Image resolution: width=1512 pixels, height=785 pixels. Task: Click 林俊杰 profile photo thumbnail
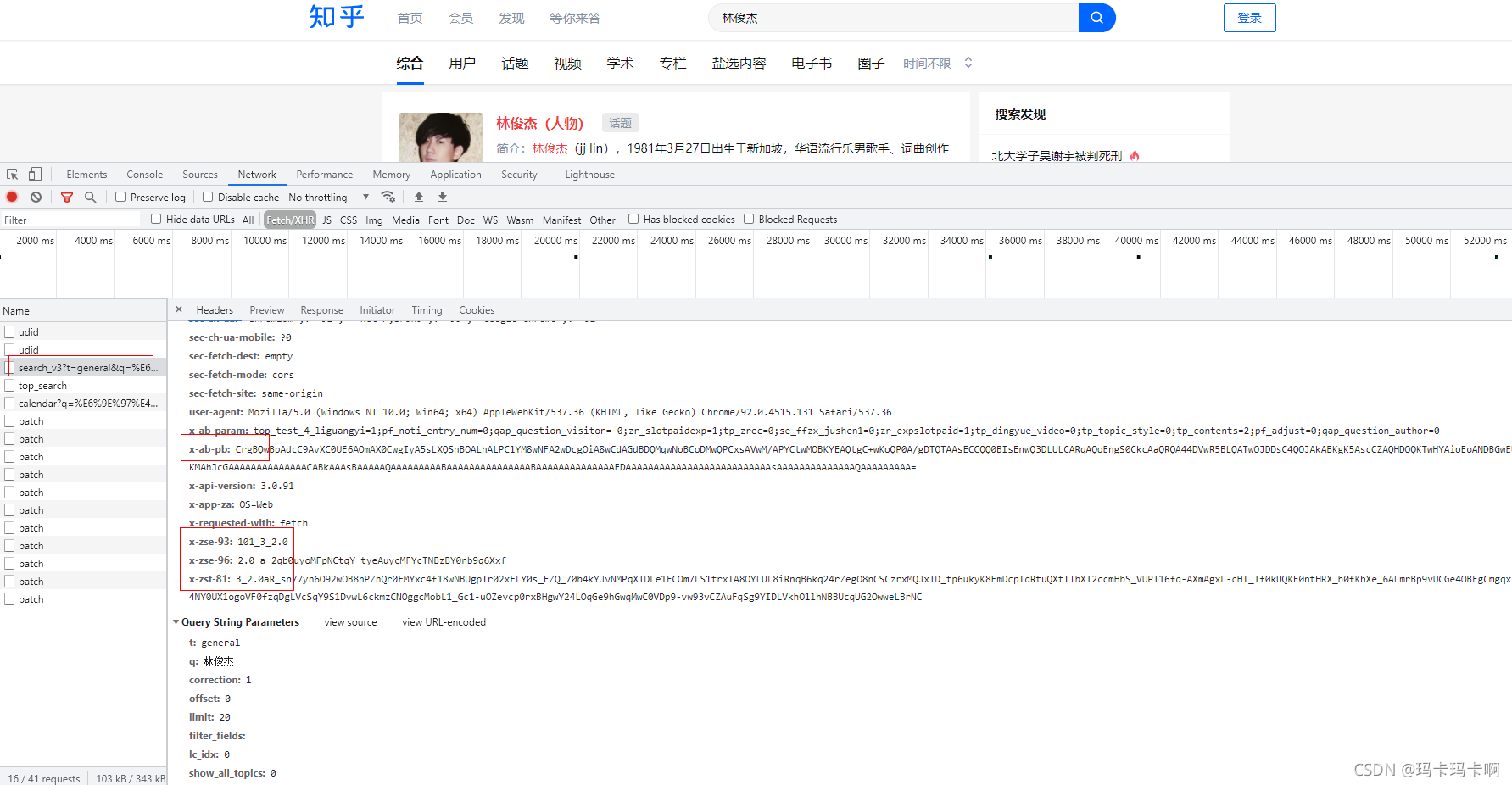(441, 137)
